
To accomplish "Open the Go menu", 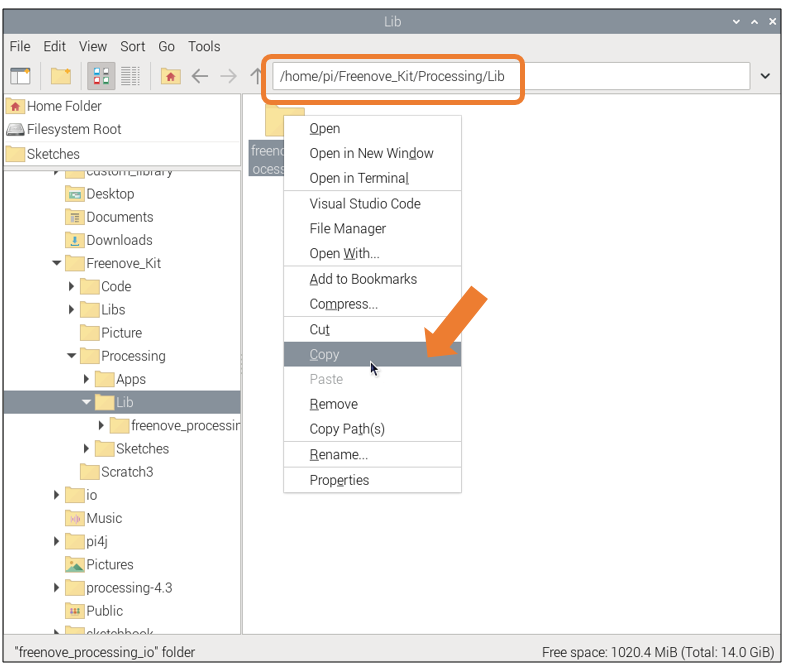I will point(166,47).
